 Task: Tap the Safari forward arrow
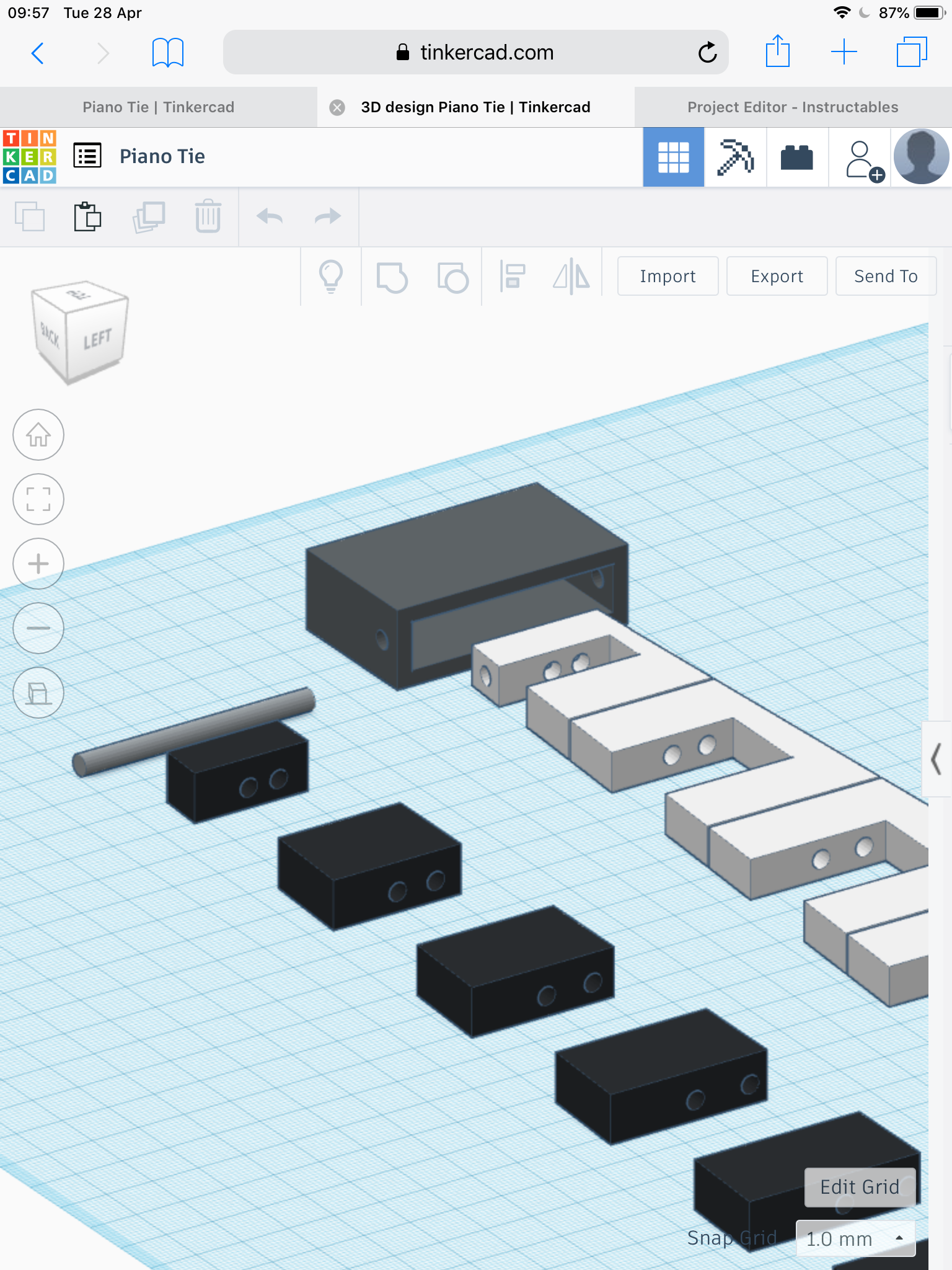(103, 53)
